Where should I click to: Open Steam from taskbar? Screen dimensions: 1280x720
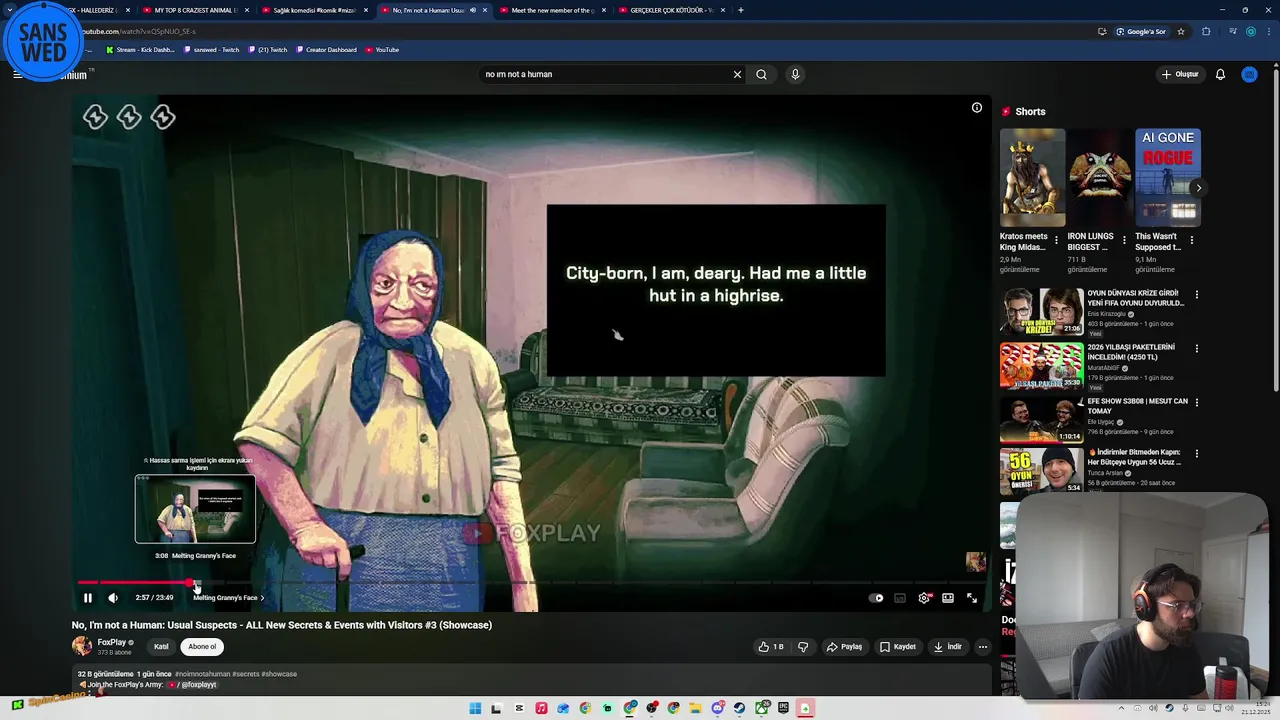coord(739,708)
